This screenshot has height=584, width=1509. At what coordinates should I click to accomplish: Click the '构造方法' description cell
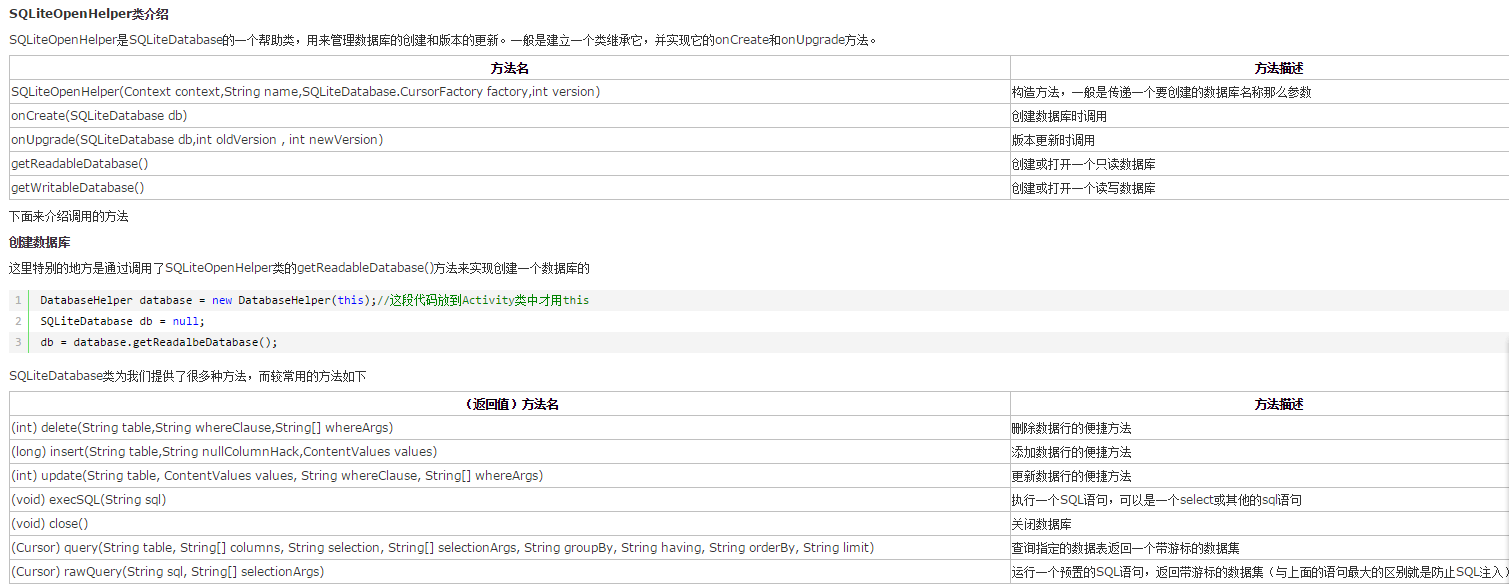pyautogui.click(x=1260, y=92)
